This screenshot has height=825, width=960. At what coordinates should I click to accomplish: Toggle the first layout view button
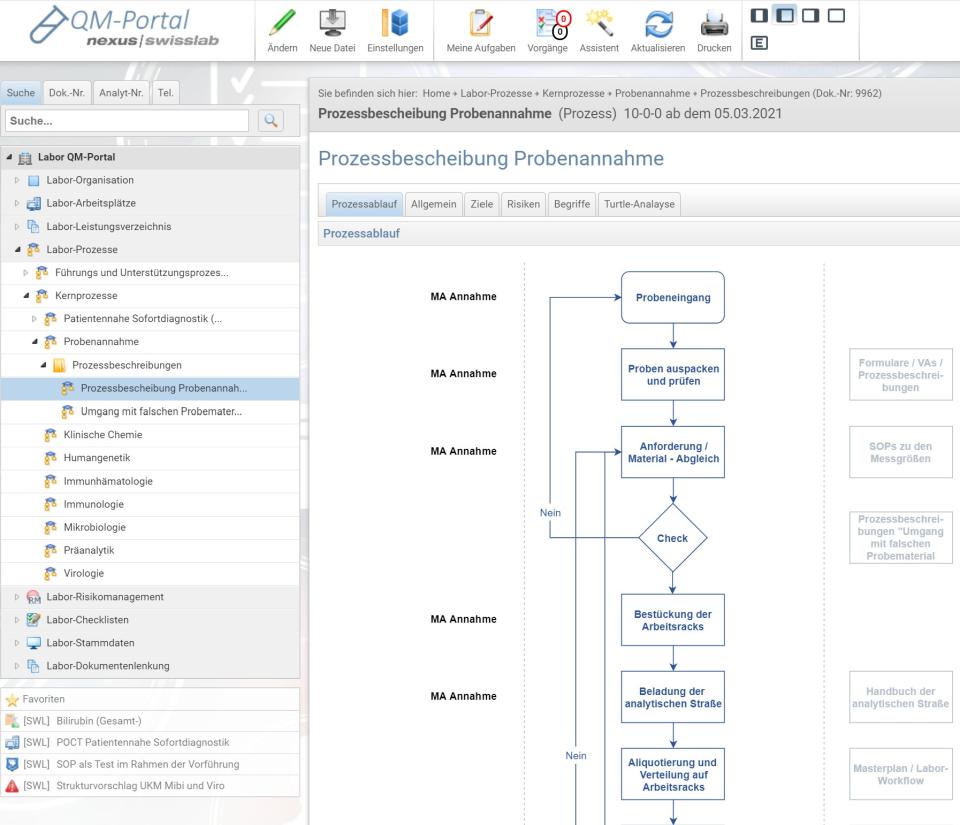pos(759,16)
